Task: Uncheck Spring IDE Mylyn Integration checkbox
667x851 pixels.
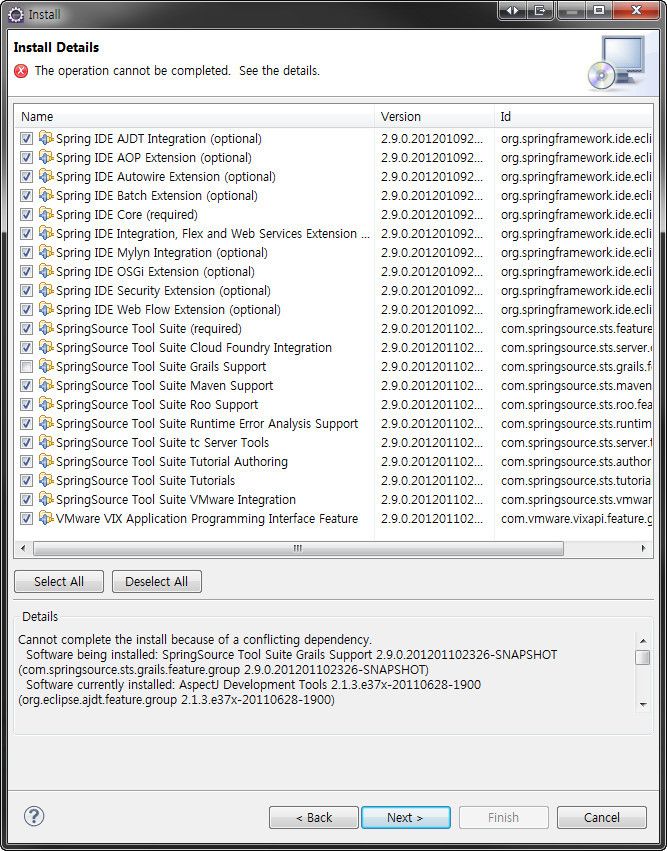Action: click(x=26, y=253)
